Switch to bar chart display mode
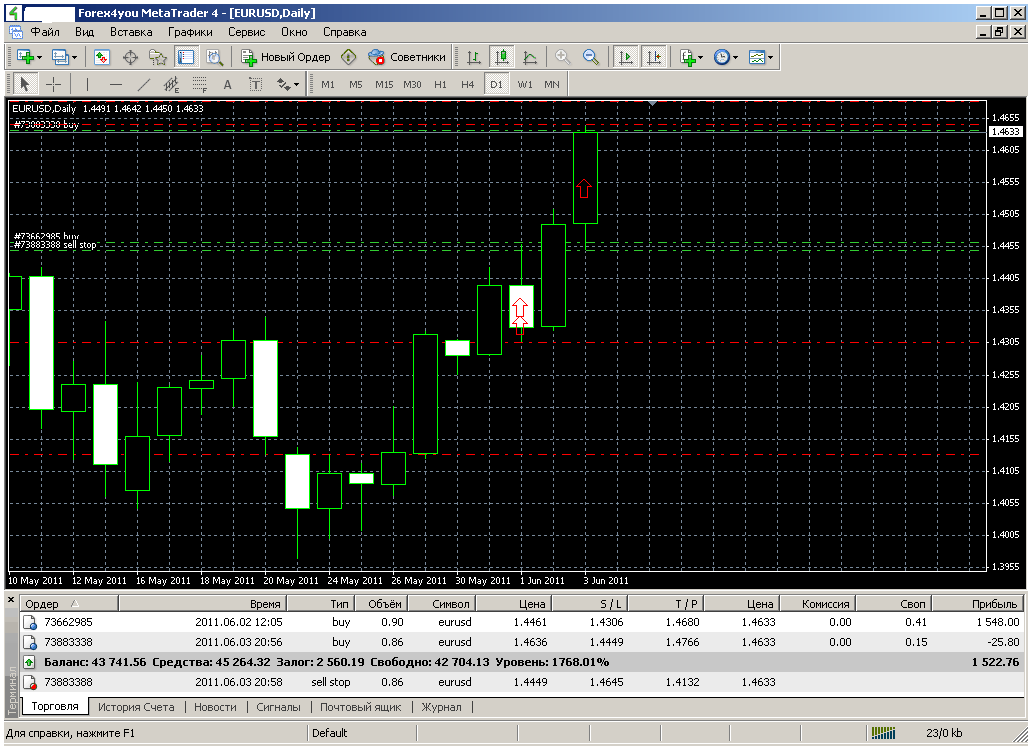Viewport: 1032px width, 746px height. coord(473,57)
